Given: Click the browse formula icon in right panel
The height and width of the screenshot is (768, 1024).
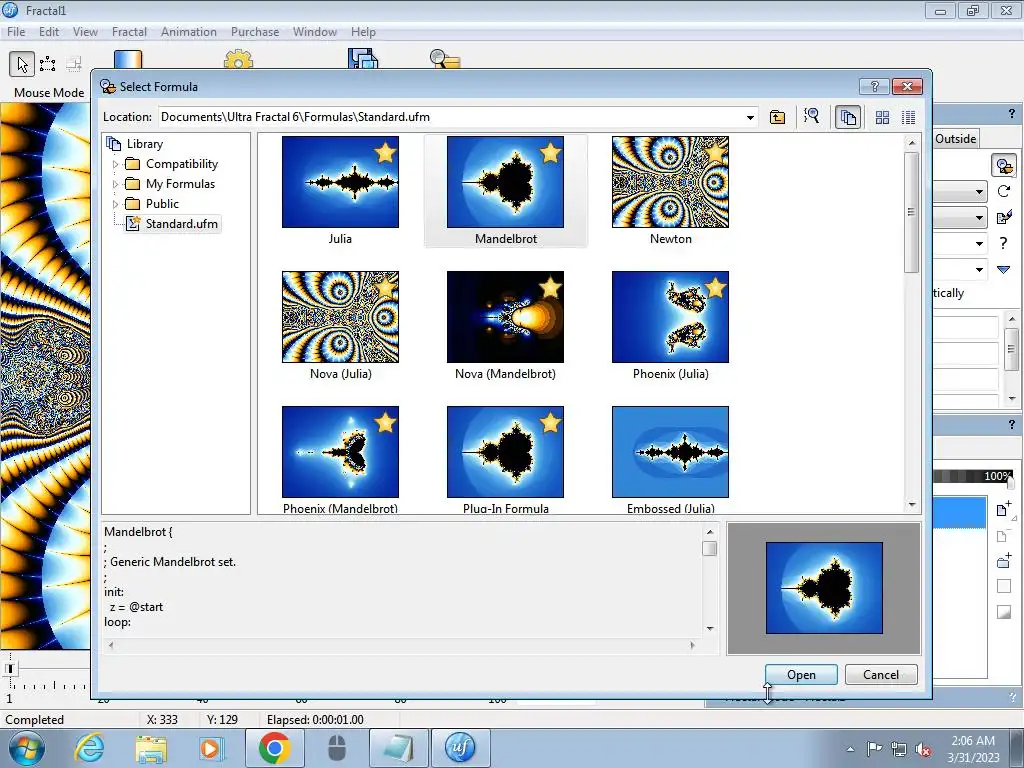Looking at the screenshot, I should point(1004,166).
